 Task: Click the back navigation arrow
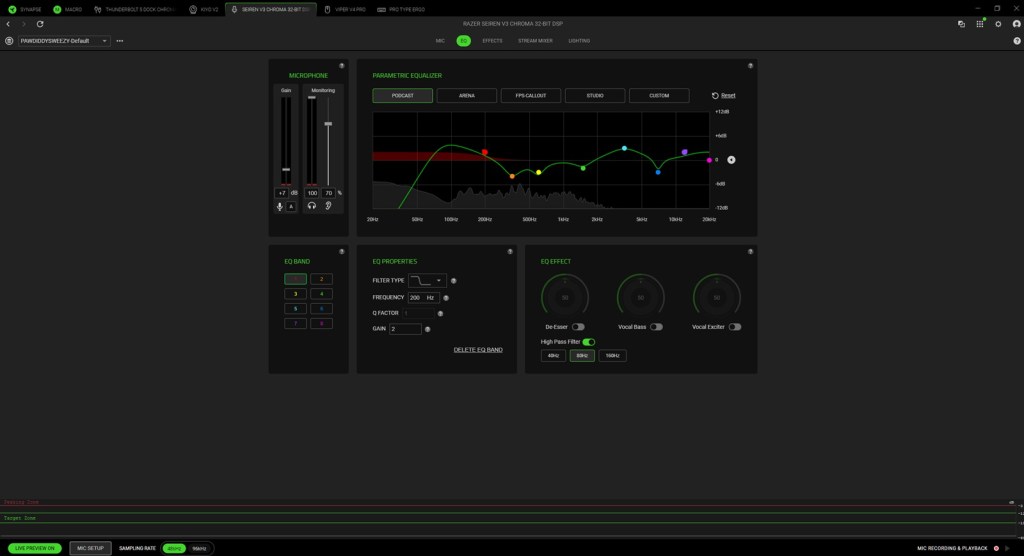click(8, 24)
